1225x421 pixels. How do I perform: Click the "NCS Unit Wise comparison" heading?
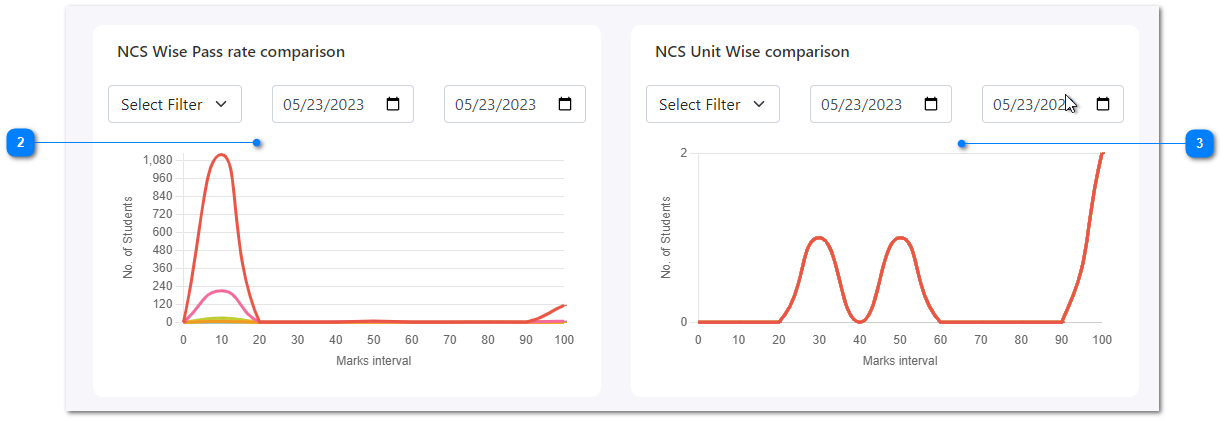752,52
